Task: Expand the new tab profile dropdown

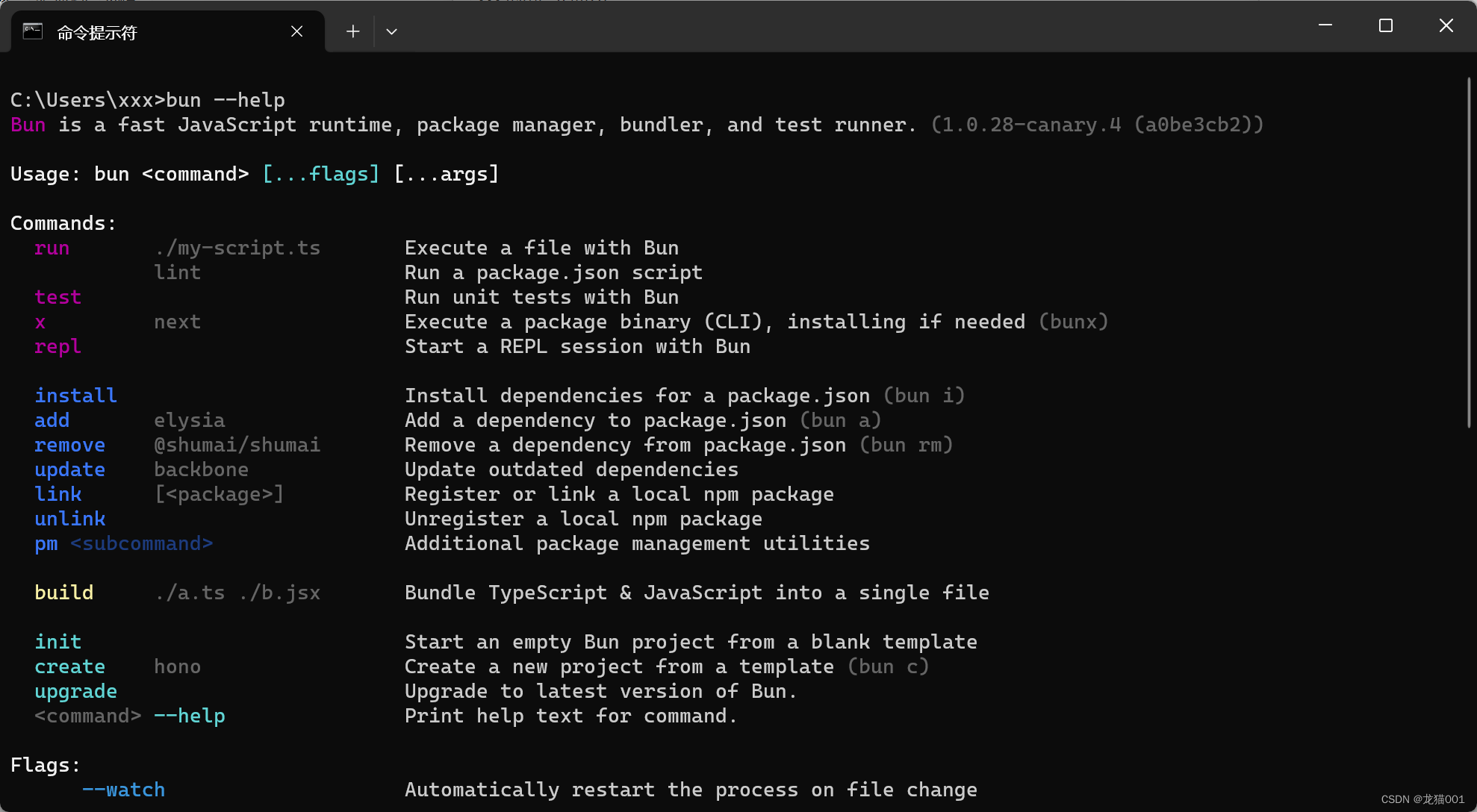Action: pyautogui.click(x=391, y=31)
